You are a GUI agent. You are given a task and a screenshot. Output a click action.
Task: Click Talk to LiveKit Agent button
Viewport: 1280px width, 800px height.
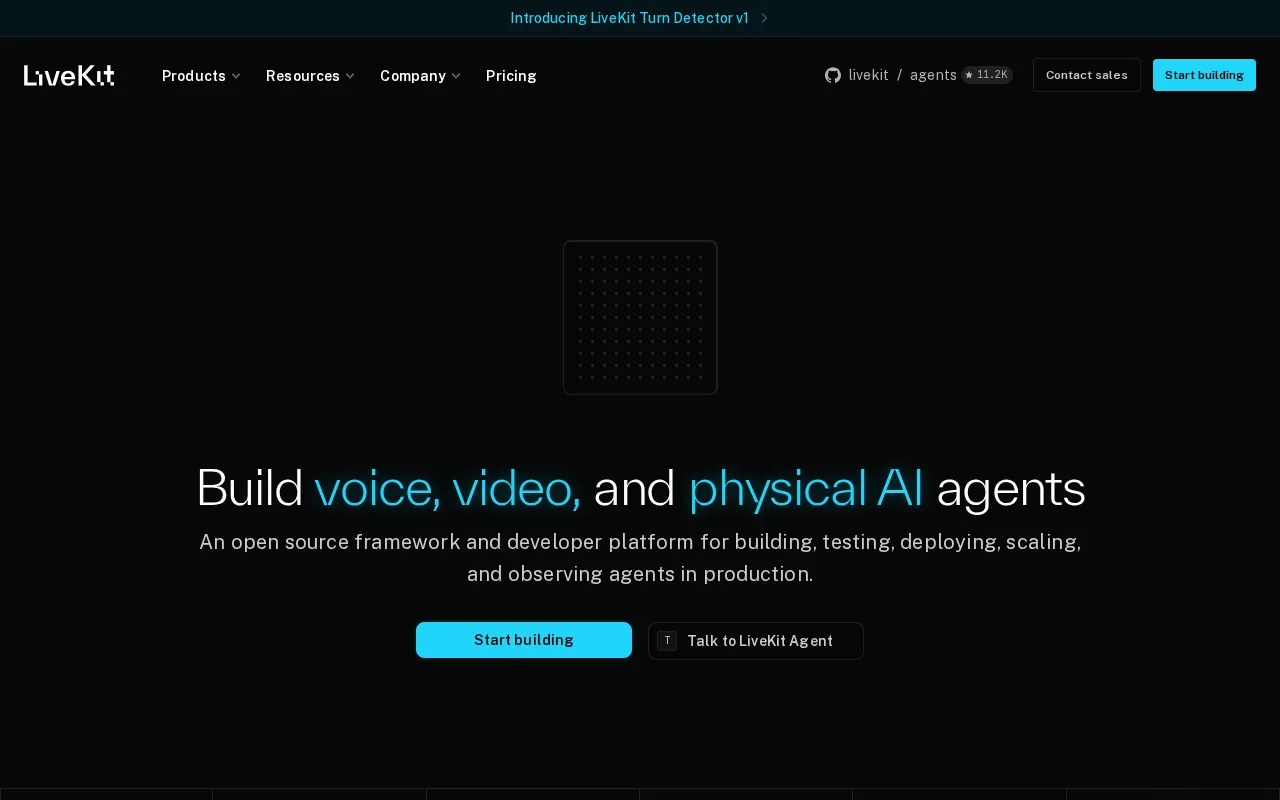(756, 641)
